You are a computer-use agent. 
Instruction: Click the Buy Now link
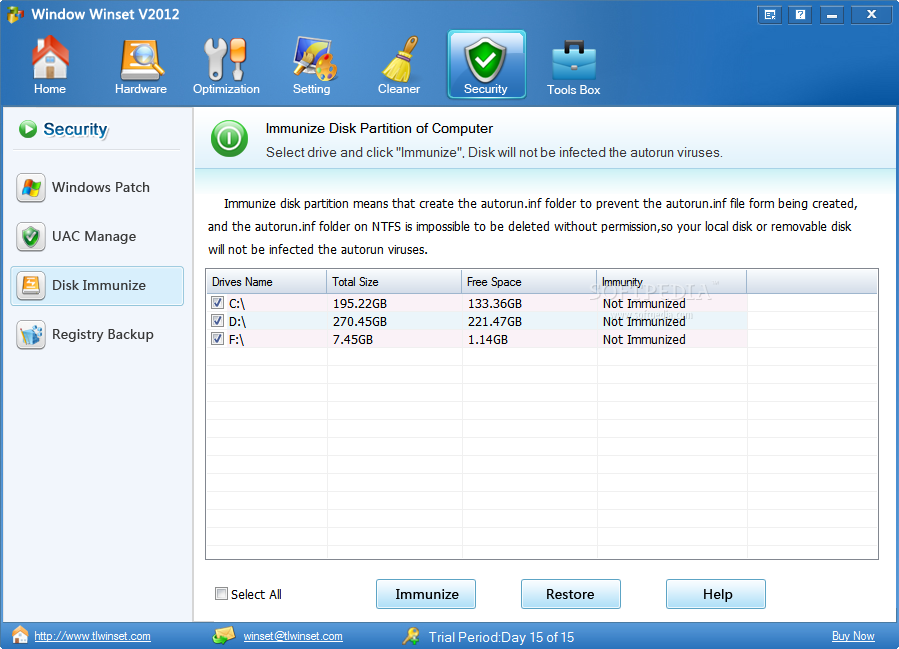[853, 636]
